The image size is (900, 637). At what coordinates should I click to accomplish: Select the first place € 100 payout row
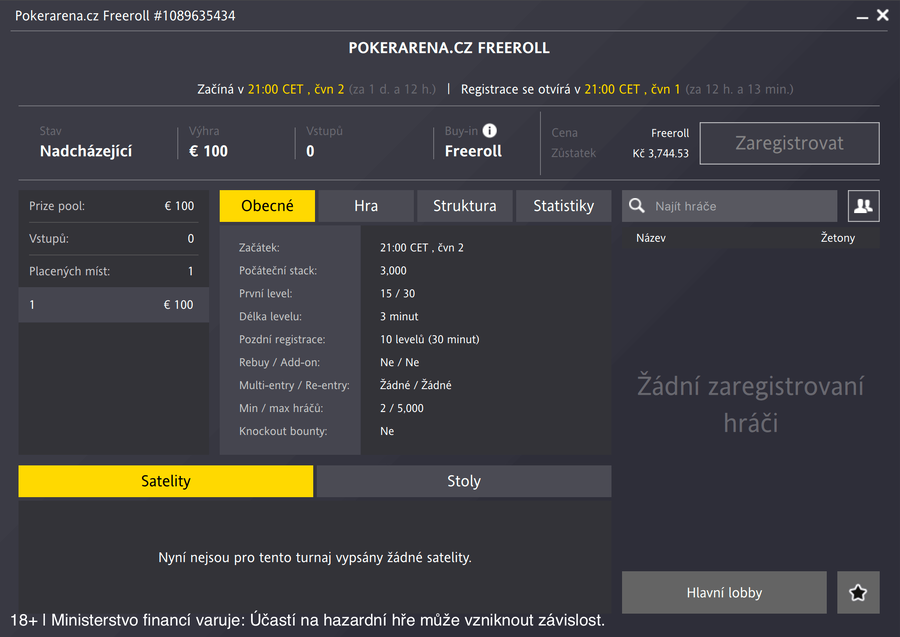pos(114,305)
